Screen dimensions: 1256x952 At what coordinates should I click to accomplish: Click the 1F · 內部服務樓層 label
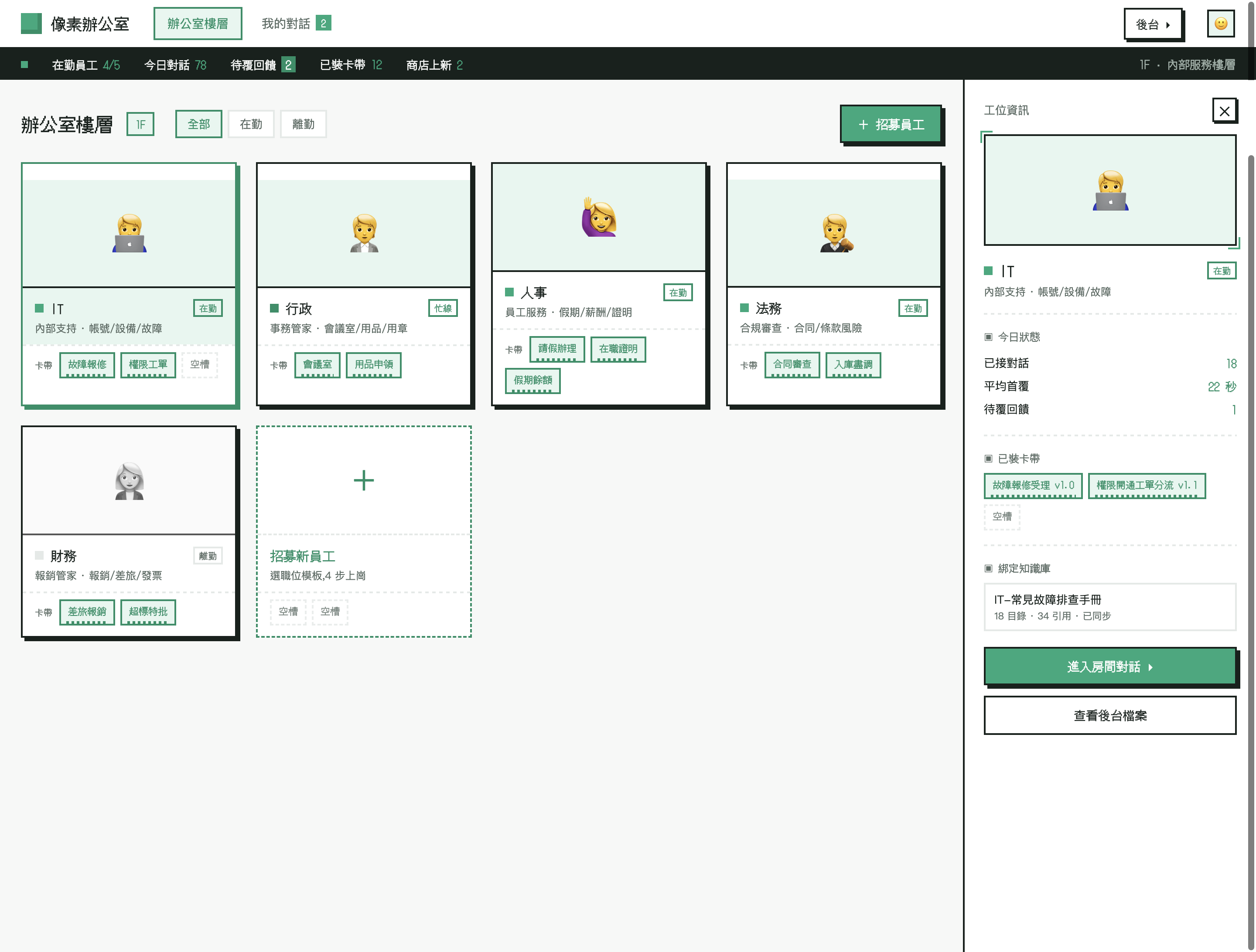1187,65
